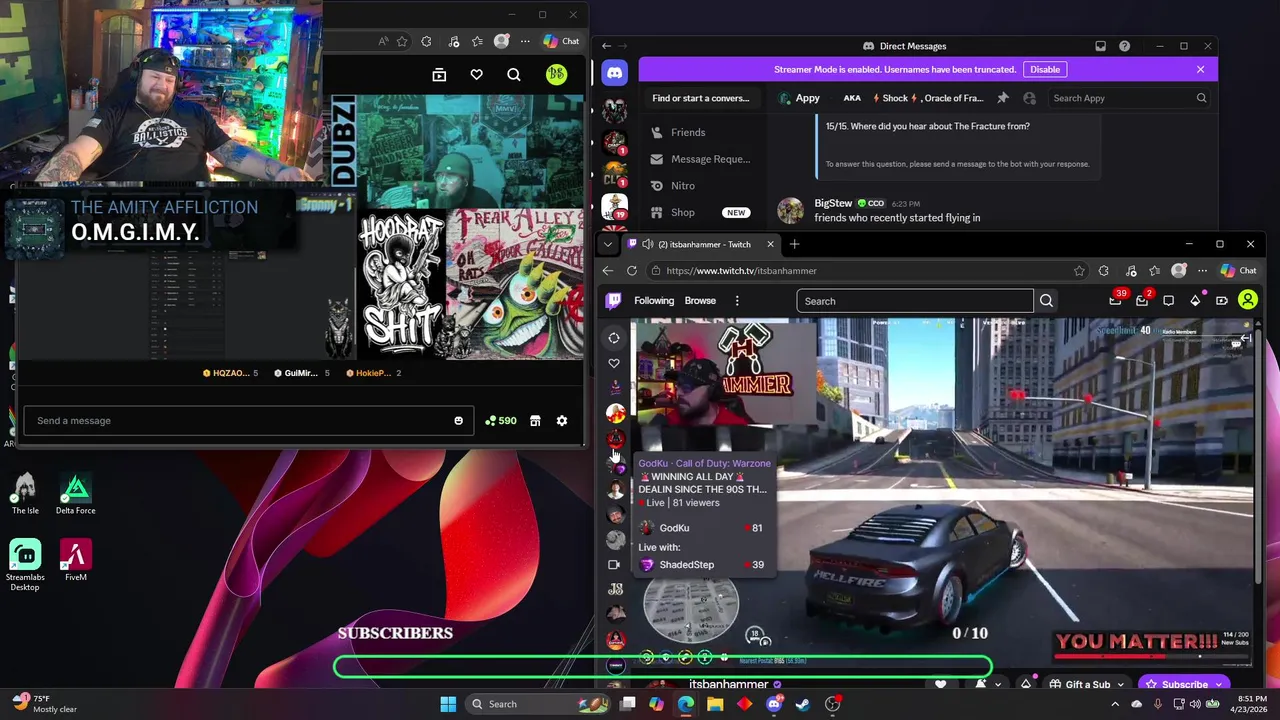Open Steam from the taskbar
1280x720 pixels.
pos(803,704)
